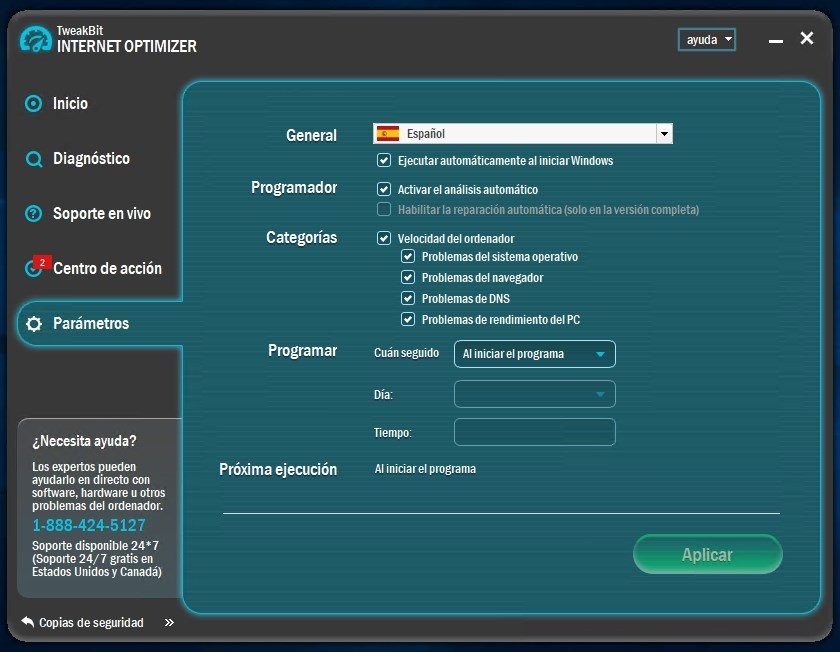The width and height of the screenshot is (840, 652).
Task: Toggle Ejecutar automáticamente al iniciar Windows
Action: click(384, 160)
